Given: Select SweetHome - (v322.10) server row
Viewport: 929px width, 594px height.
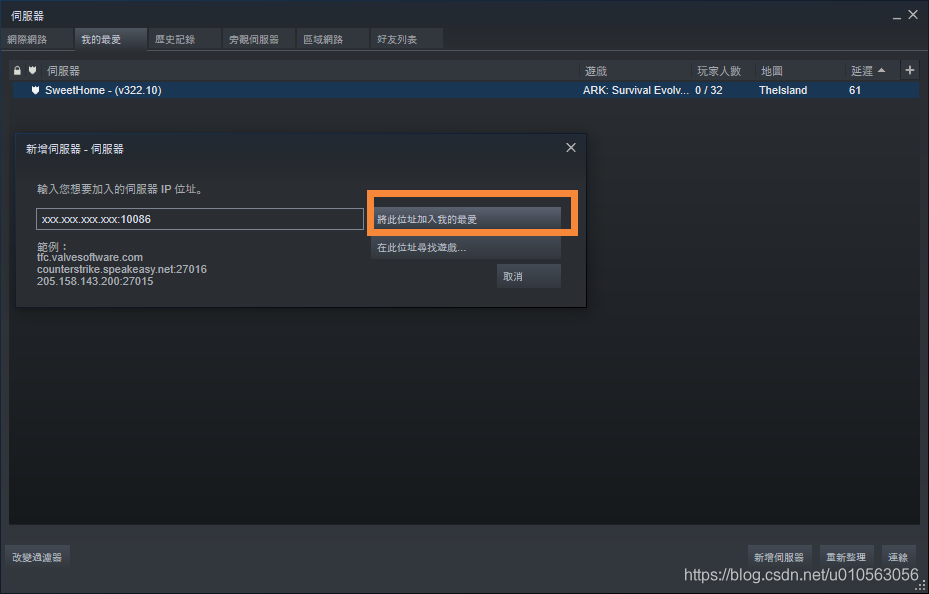Looking at the screenshot, I should pos(465,90).
